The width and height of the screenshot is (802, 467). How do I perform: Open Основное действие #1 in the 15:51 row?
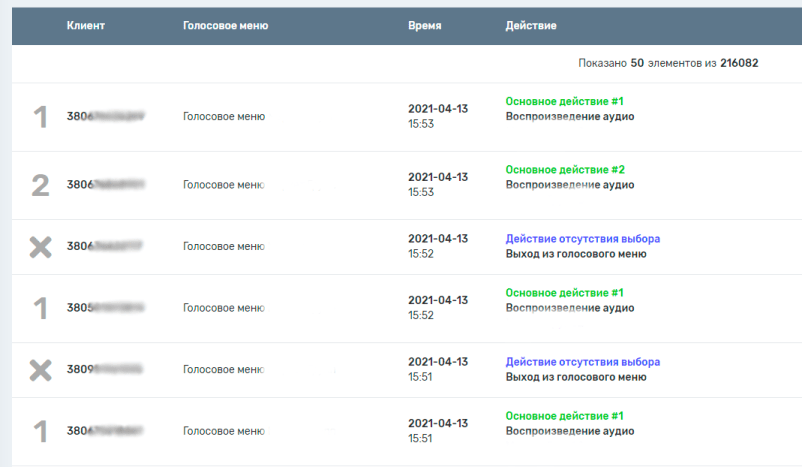[x=565, y=415]
